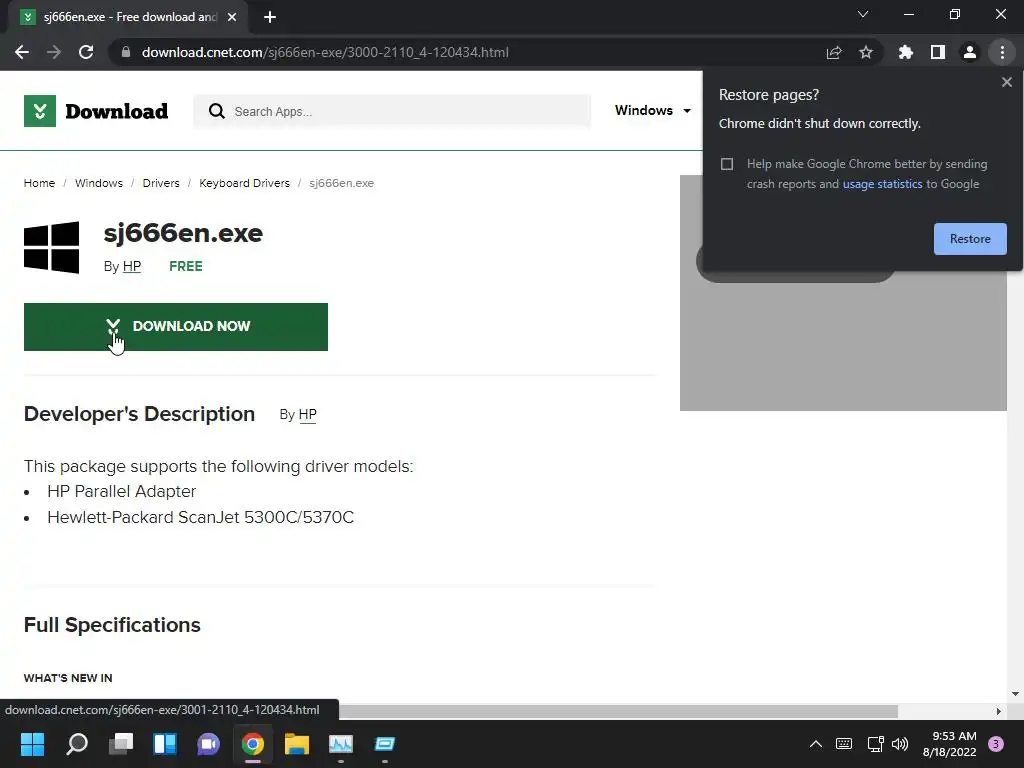View site information via lock icon
The width and height of the screenshot is (1024, 768).
(126, 52)
